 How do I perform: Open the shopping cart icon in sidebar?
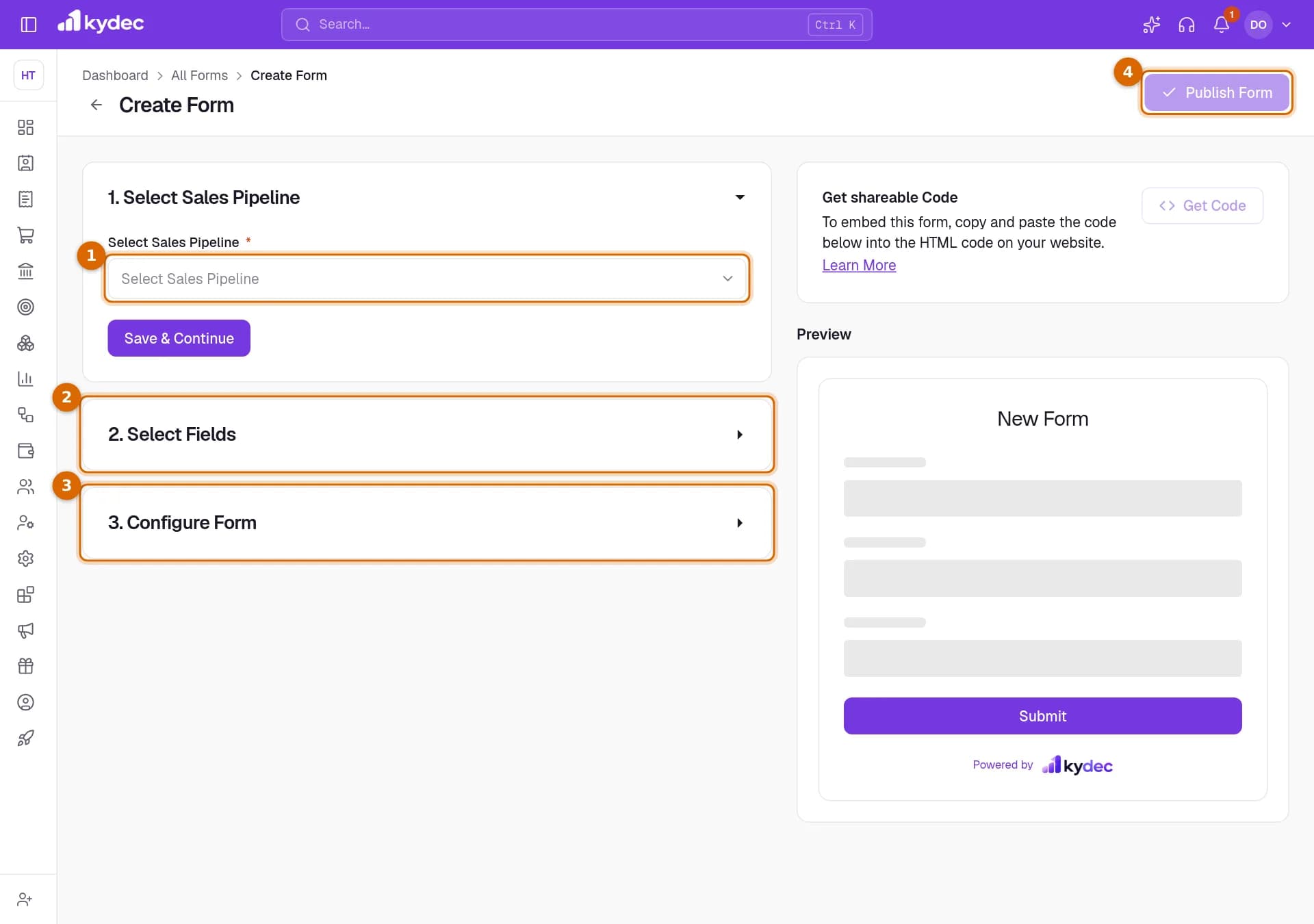[25, 235]
